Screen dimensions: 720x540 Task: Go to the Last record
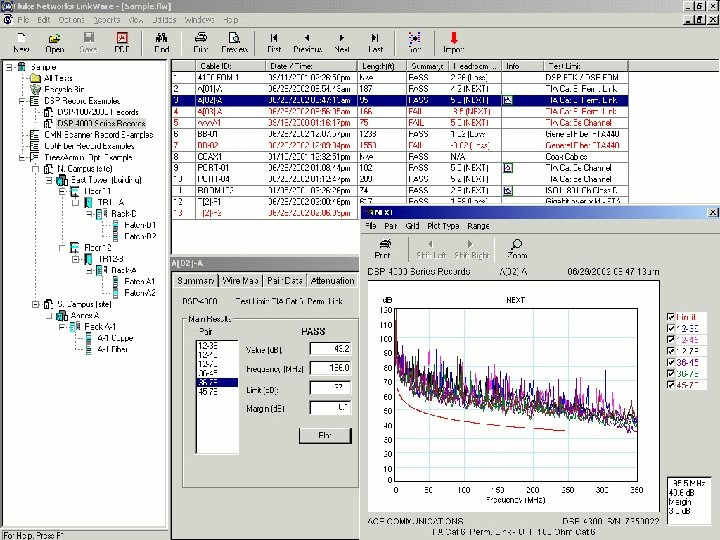[x=375, y=42]
